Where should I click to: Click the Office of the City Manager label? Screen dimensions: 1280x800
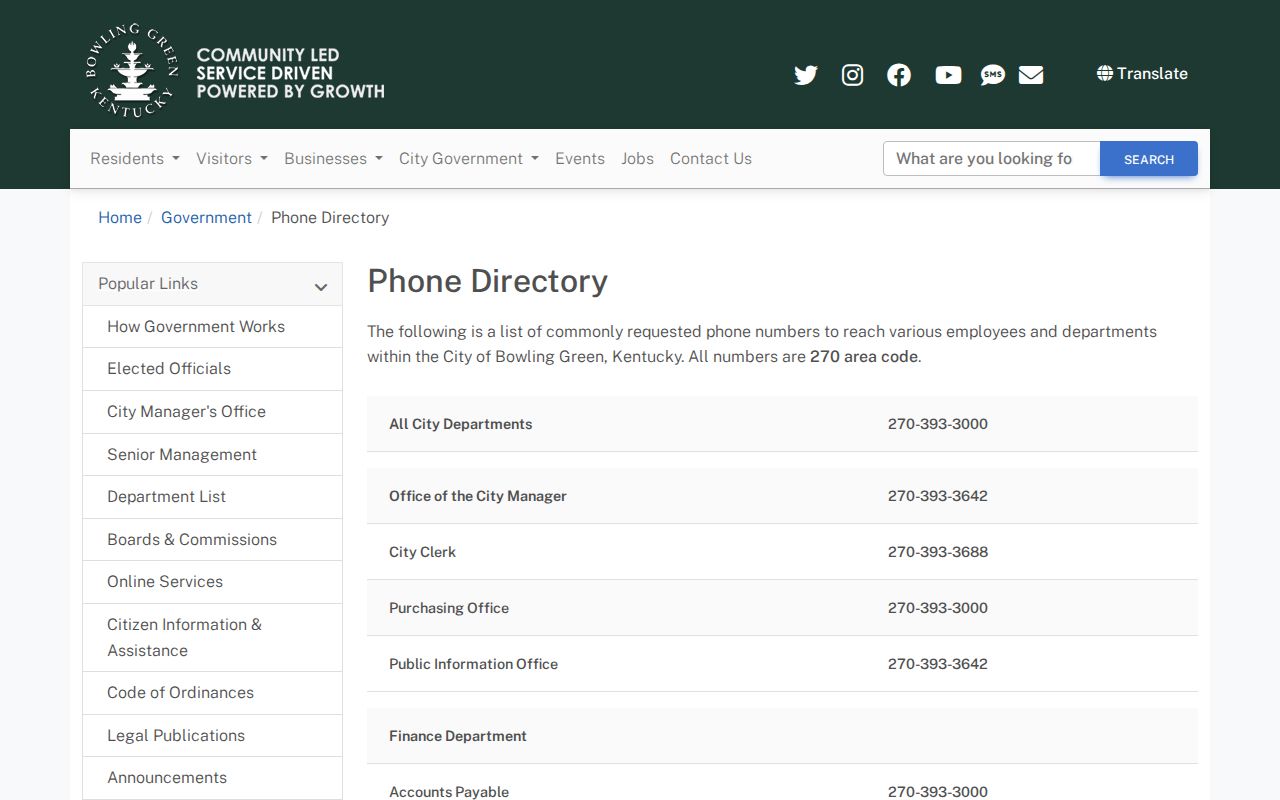(478, 496)
